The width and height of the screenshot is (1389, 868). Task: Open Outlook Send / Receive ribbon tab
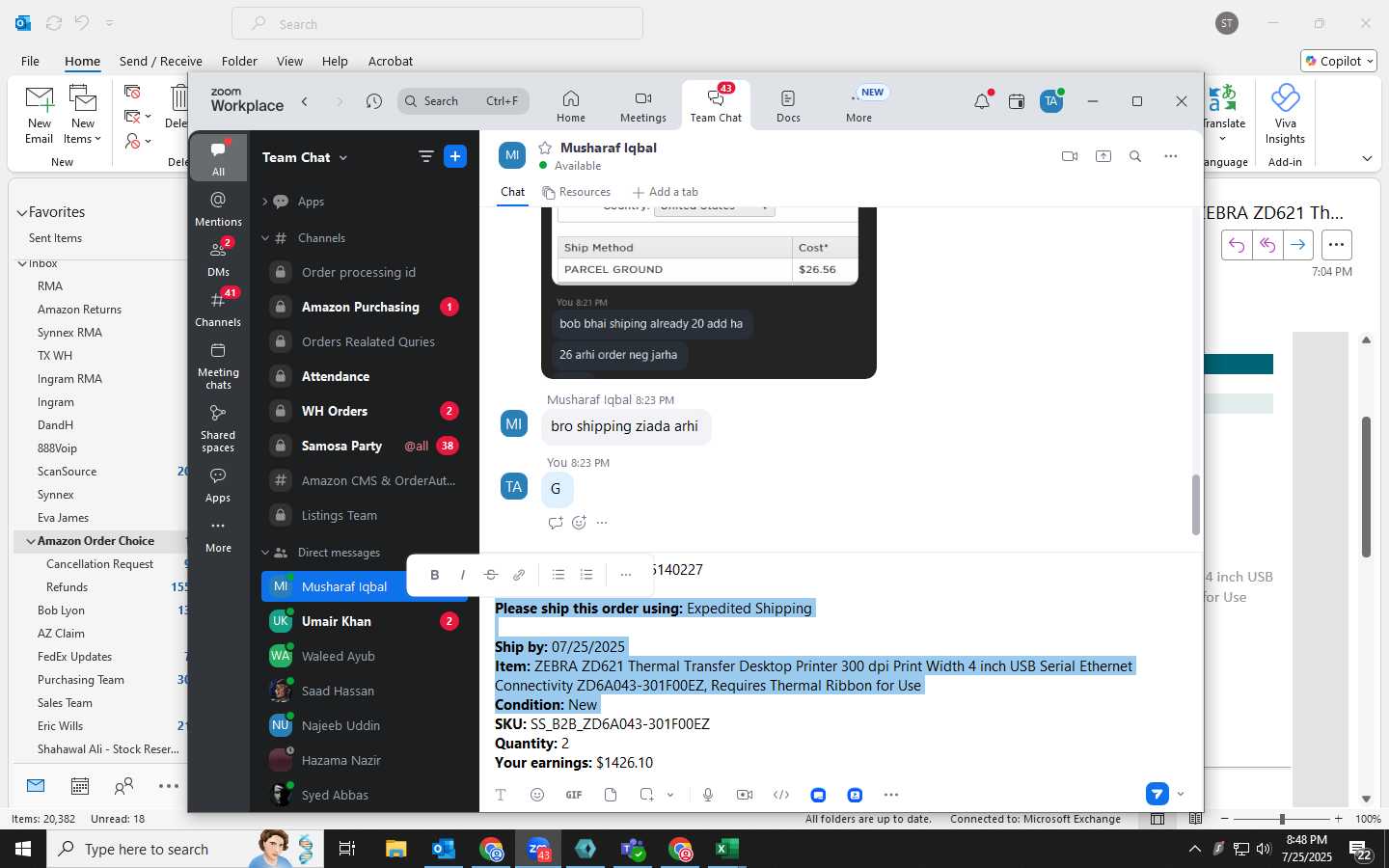click(x=161, y=61)
